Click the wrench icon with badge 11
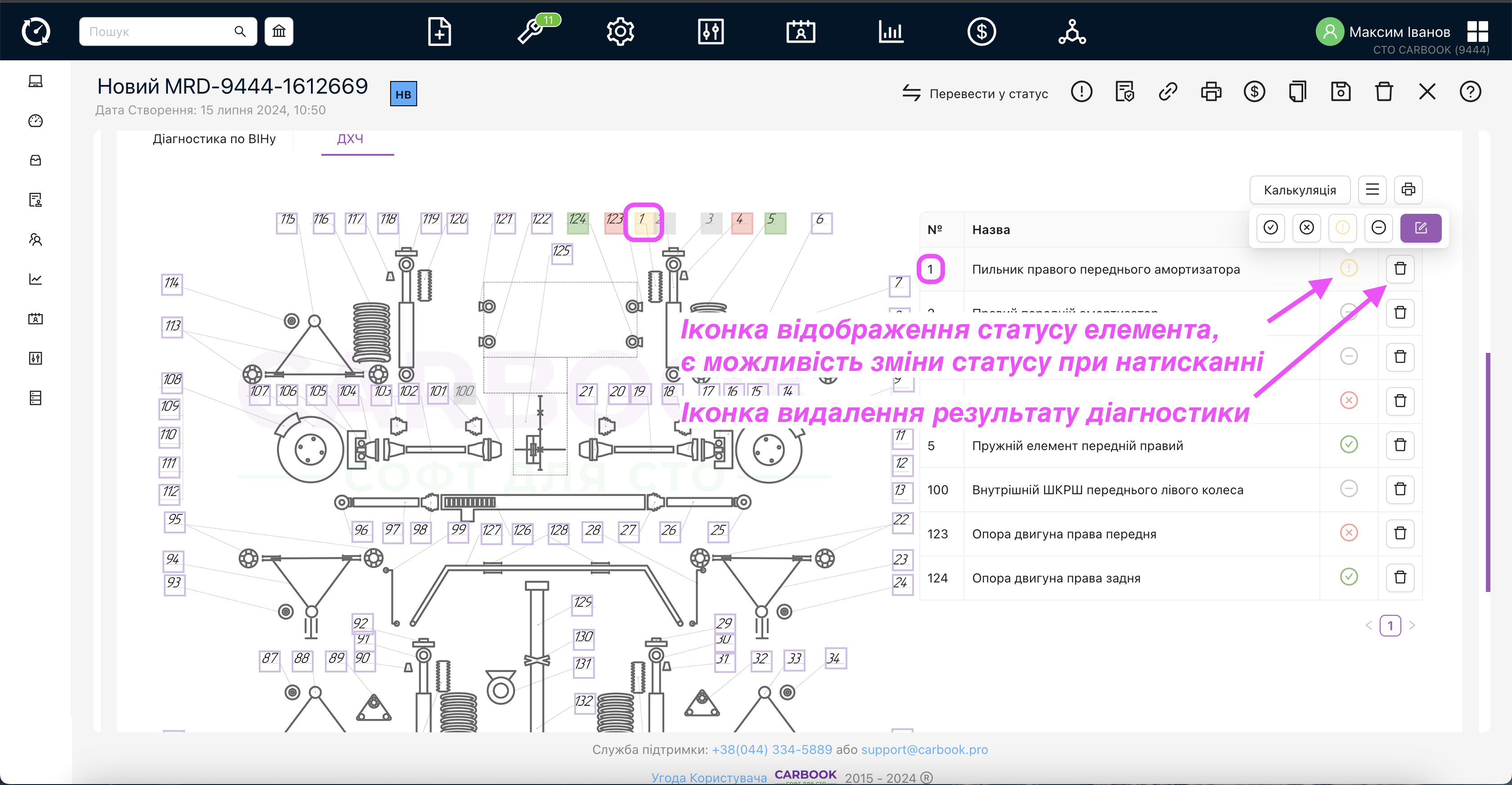This screenshot has height=785, width=1512. [531, 31]
